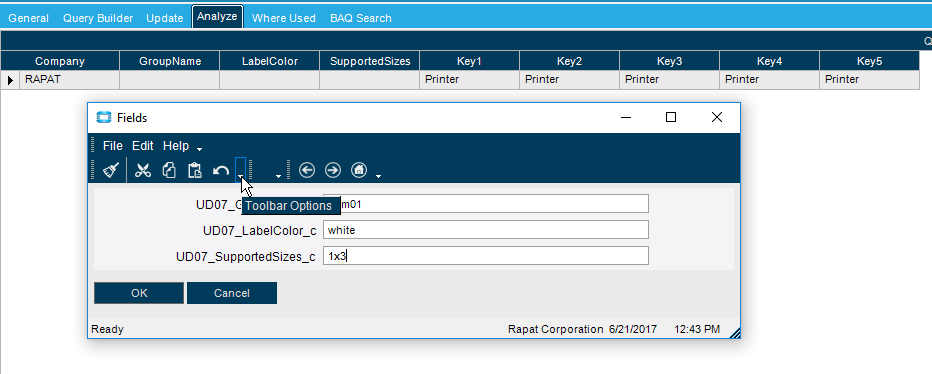This screenshot has height=374, width=932.
Task: Minimize the Fields window
Action: pyautogui.click(x=625, y=118)
